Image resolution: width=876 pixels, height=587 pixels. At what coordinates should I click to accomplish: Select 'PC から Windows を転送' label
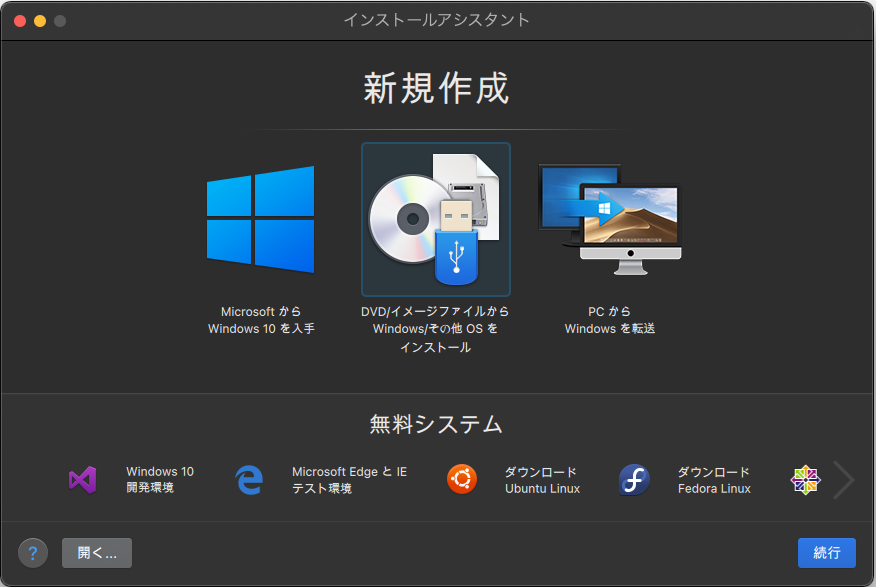click(610, 320)
